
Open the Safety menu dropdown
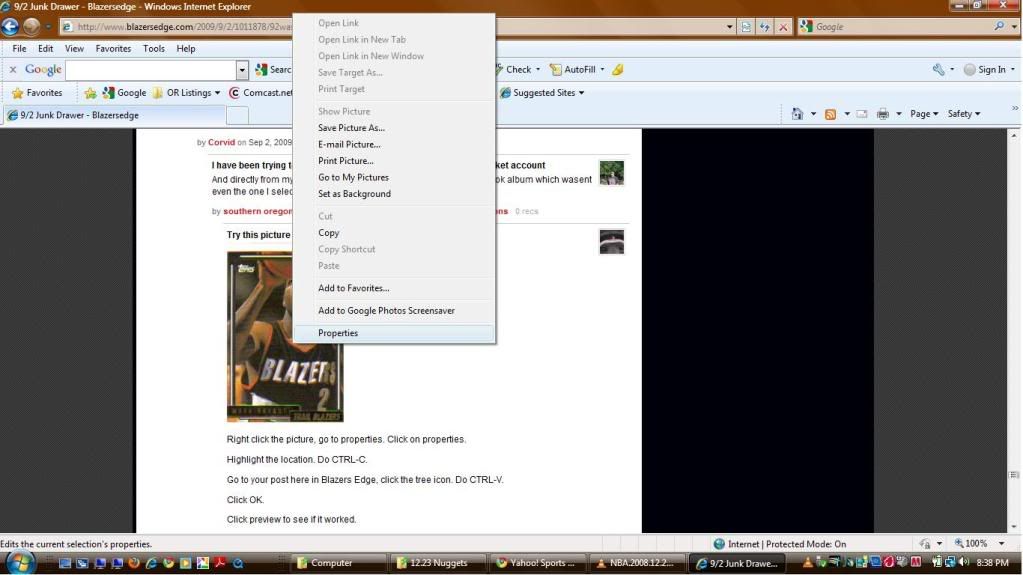click(964, 114)
